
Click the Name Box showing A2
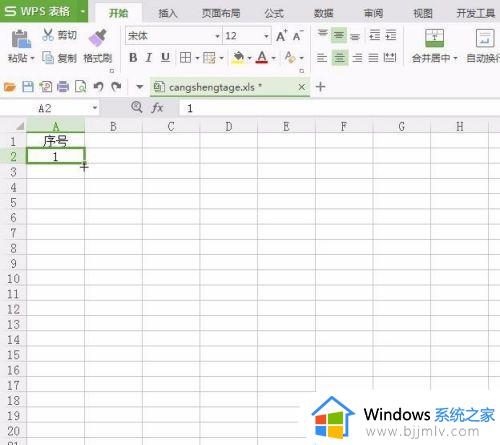pyautogui.click(x=45, y=108)
